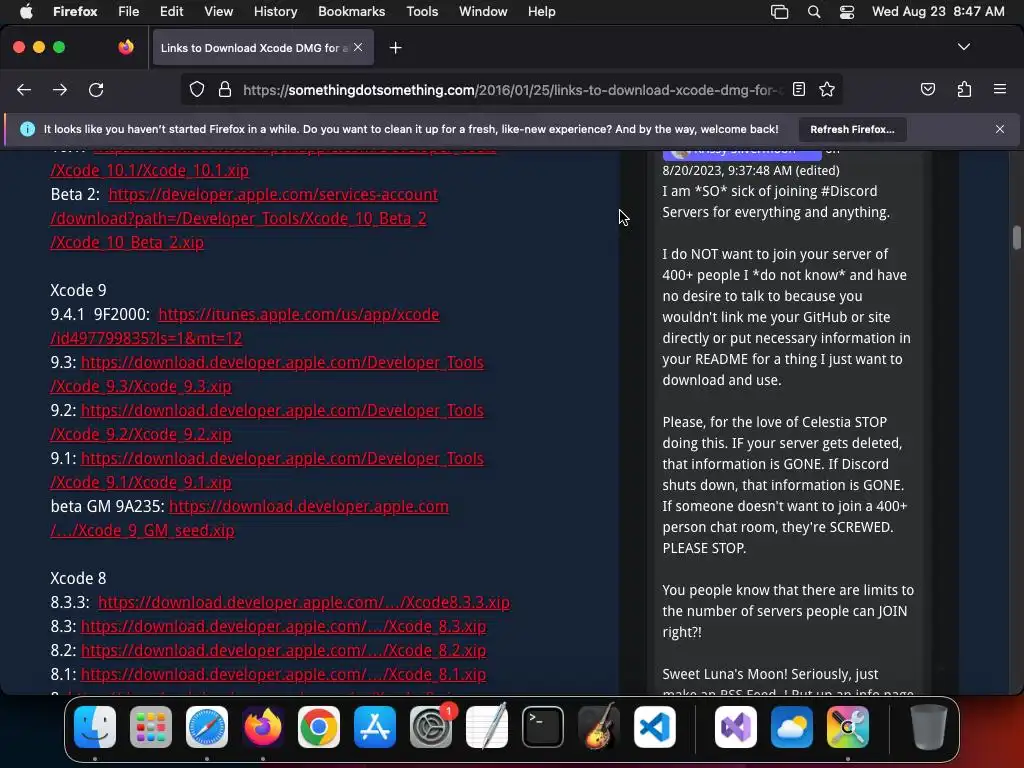Open Terminal from the Dock
The height and width of the screenshot is (768, 1024).
tap(543, 726)
